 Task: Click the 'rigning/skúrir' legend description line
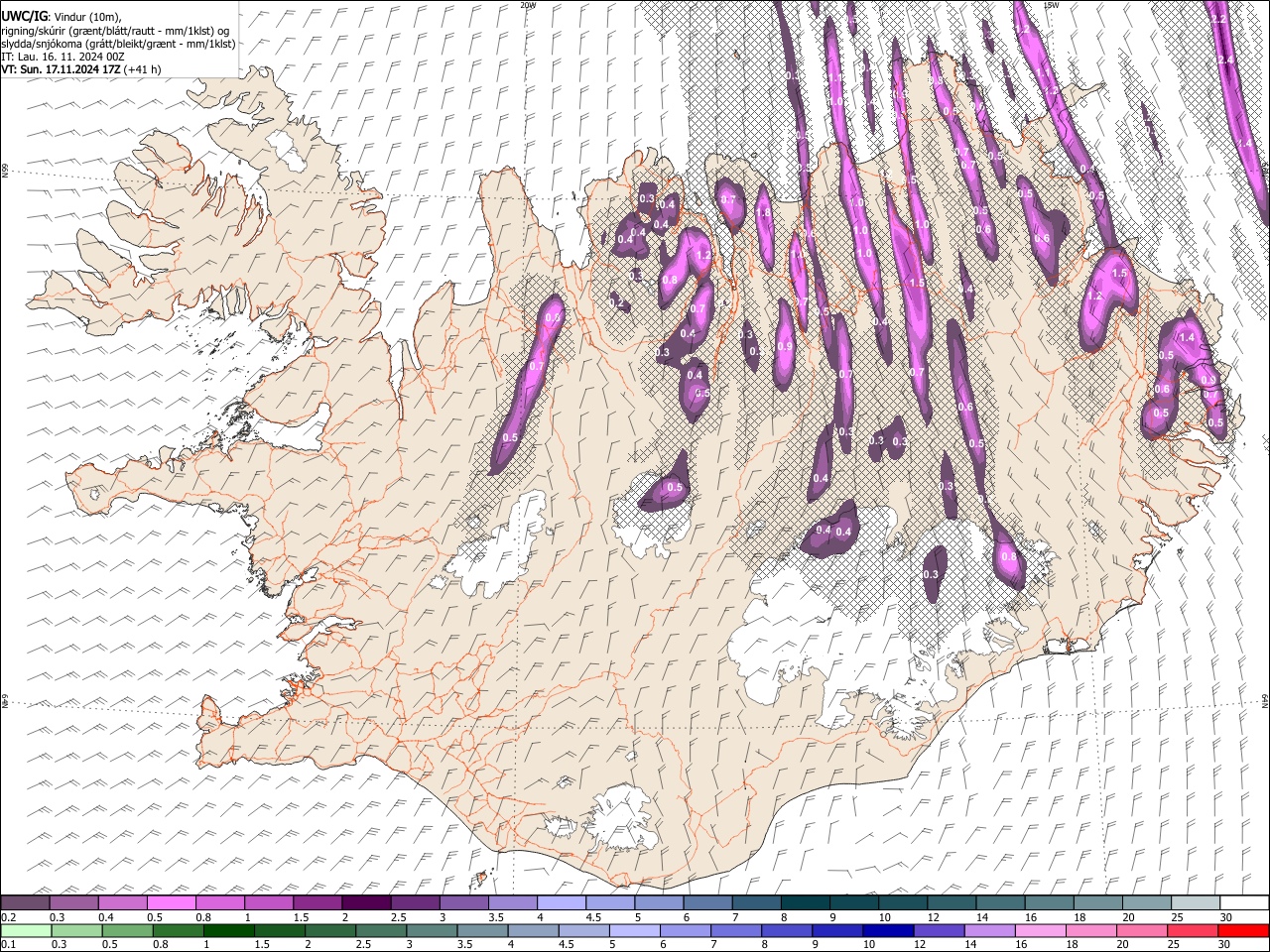pyautogui.click(x=117, y=30)
